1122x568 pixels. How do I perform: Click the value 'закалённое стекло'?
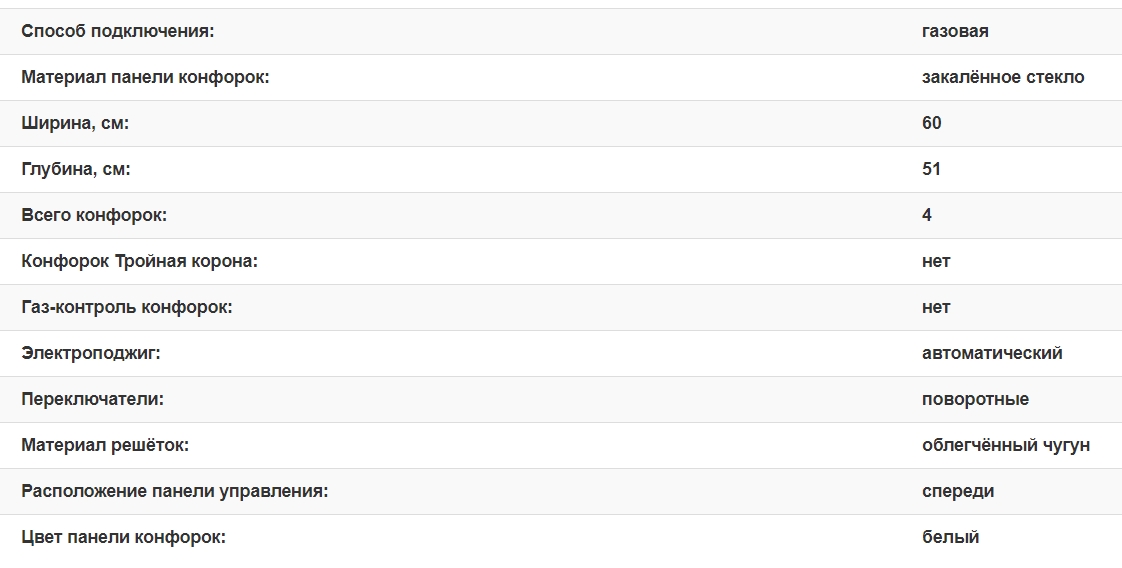[1003, 77]
